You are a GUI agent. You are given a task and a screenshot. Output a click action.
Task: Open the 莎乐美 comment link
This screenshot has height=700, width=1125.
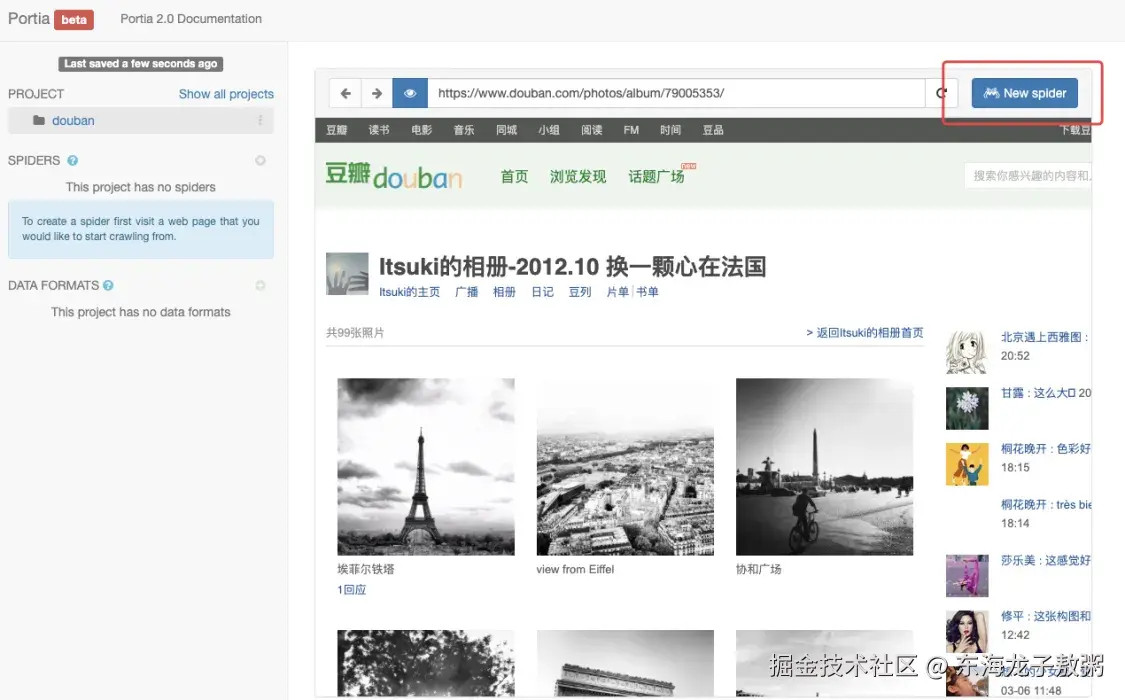[x=1045, y=561]
